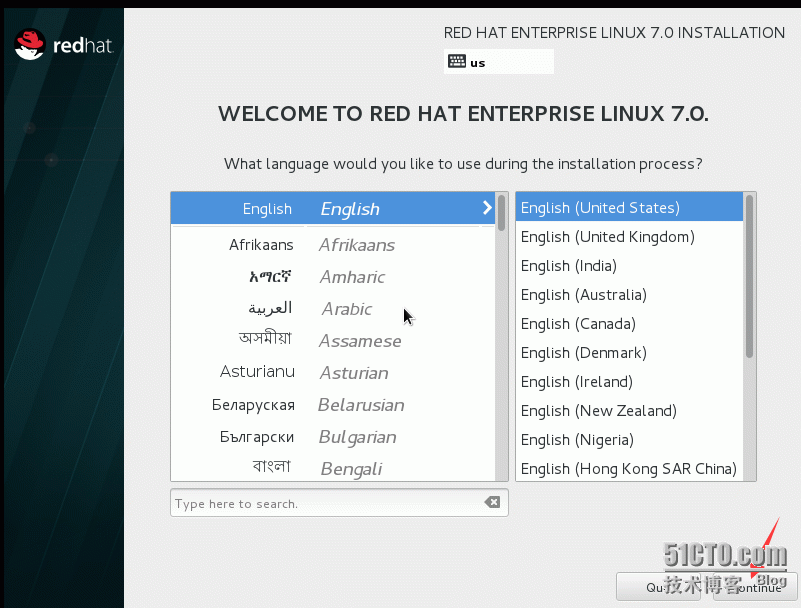801x608 pixels.
Task: Click the Red Hat logo
Action: point(63,44)
